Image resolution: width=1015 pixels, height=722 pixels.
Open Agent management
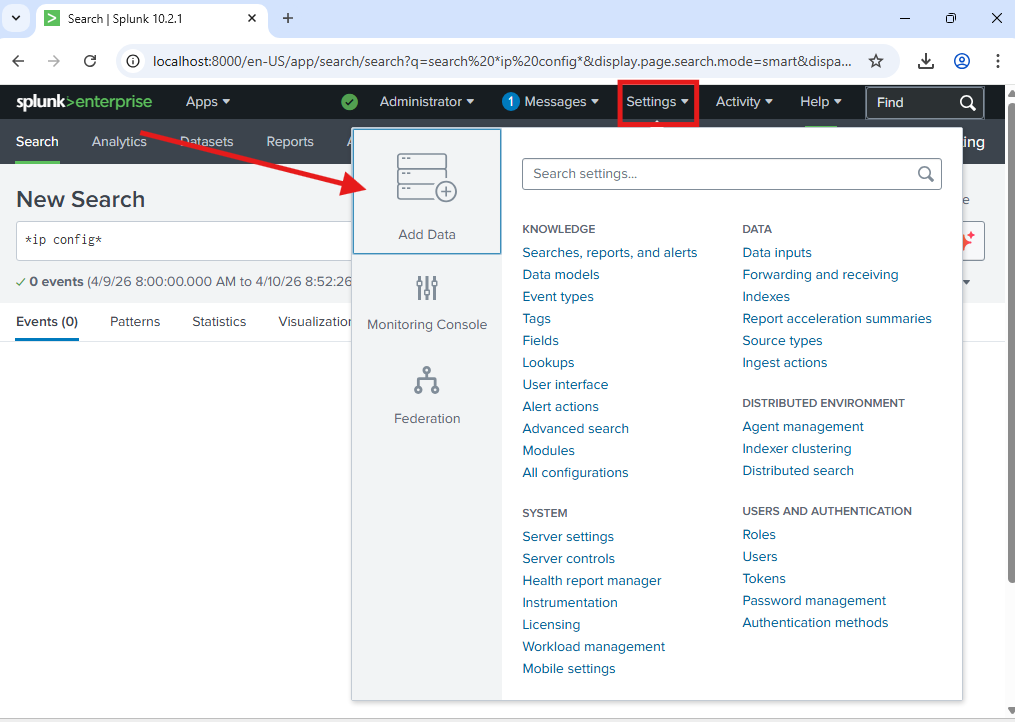point(803,427)
